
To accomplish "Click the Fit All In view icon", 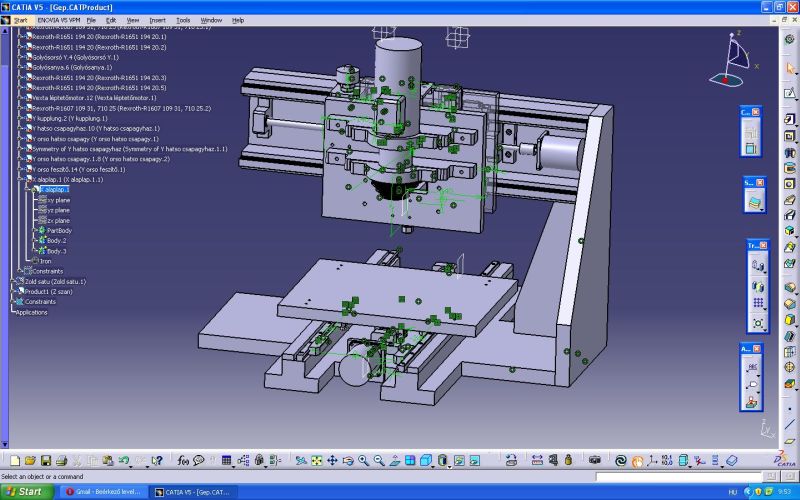I will [x=316, y=461].
